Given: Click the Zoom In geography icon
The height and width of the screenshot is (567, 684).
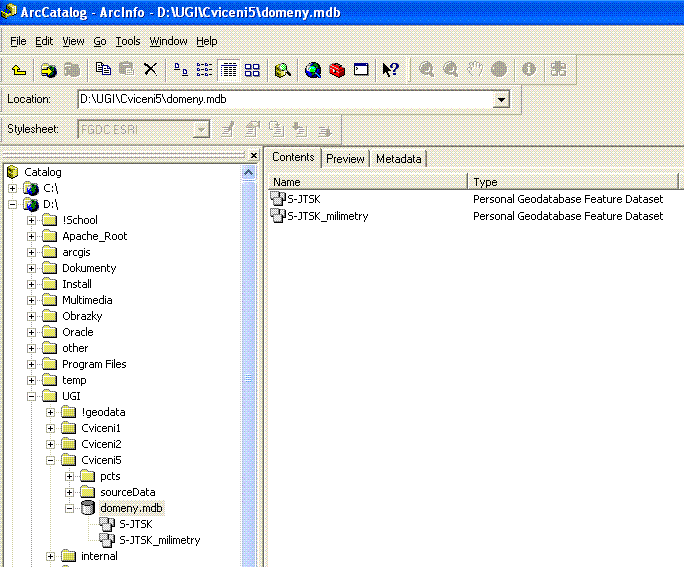Looking at the screenshot, I should point(426,69).
